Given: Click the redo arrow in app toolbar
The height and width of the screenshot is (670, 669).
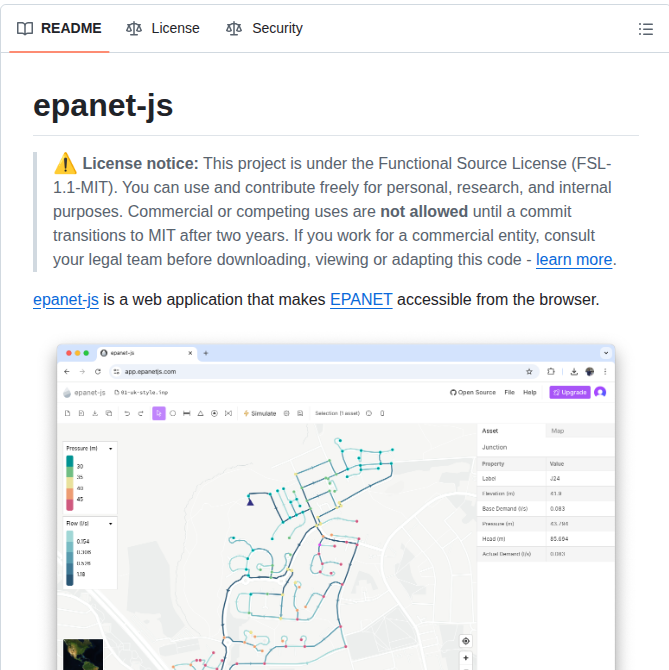Looking at the screenshot, I should pyautogui.click(x=141, y=413).
